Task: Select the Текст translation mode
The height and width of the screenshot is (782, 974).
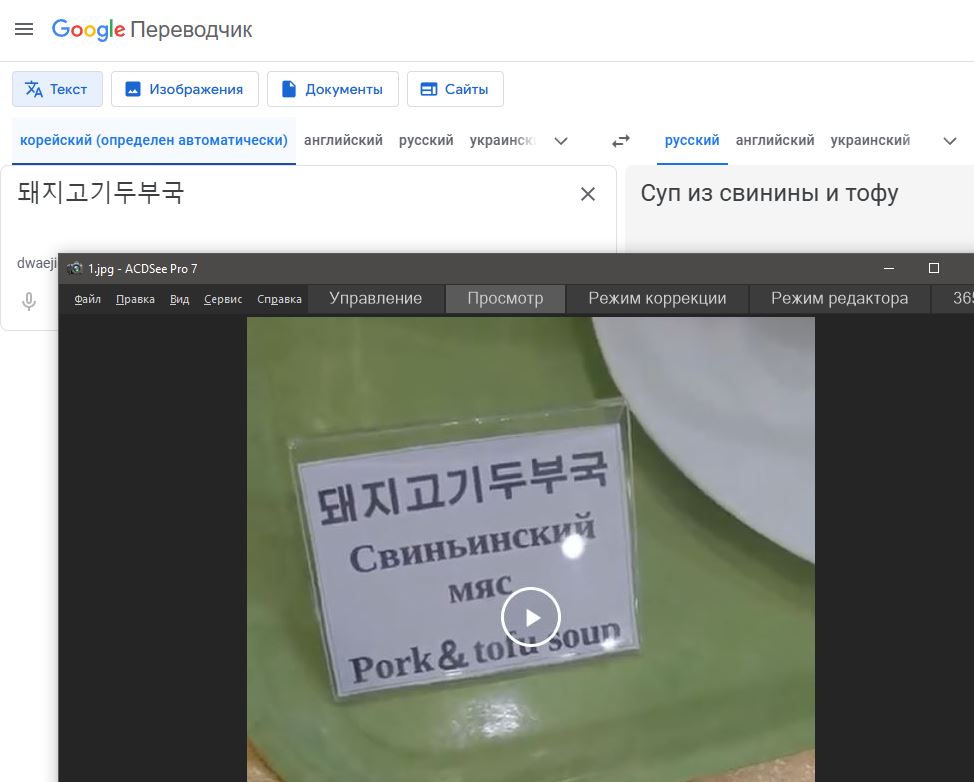Action: (57, 89)
